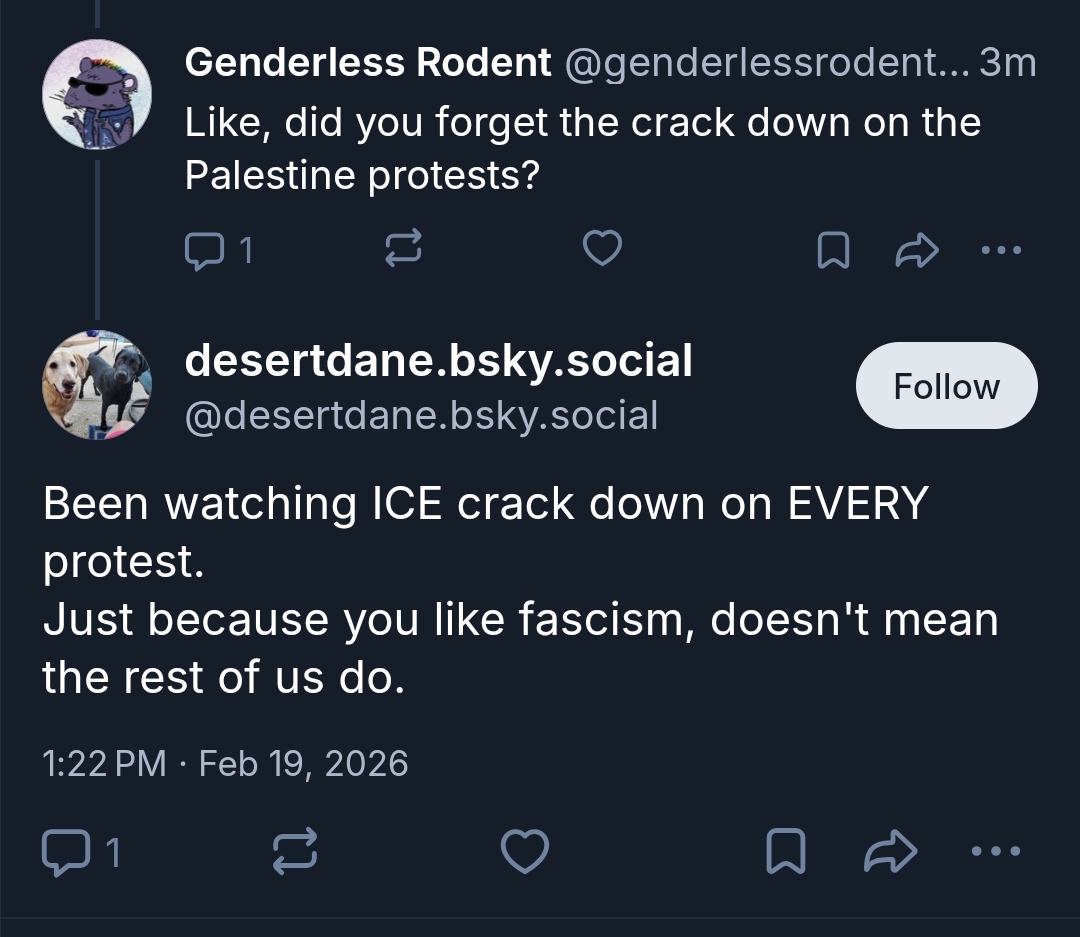Open more options on Genderless Rodent's post
The width and height of the screenshot is (1080, 937).
1001,250
